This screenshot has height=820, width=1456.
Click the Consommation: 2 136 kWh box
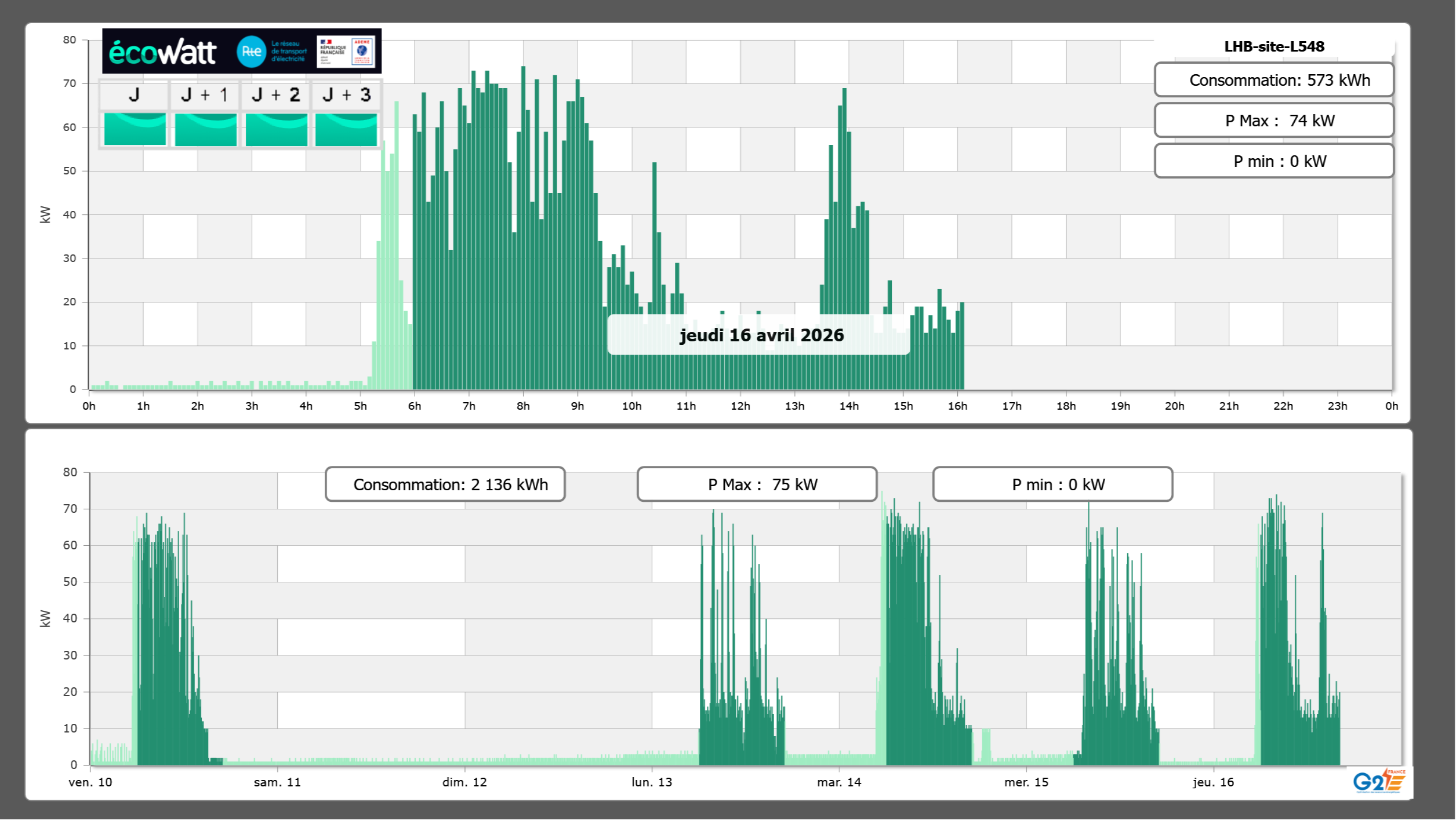[445, 484]
